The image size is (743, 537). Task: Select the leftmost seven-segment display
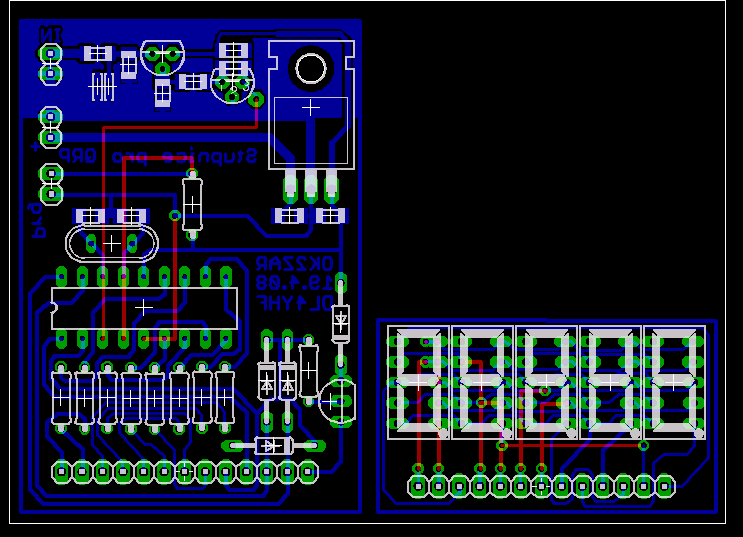[419, 382]
